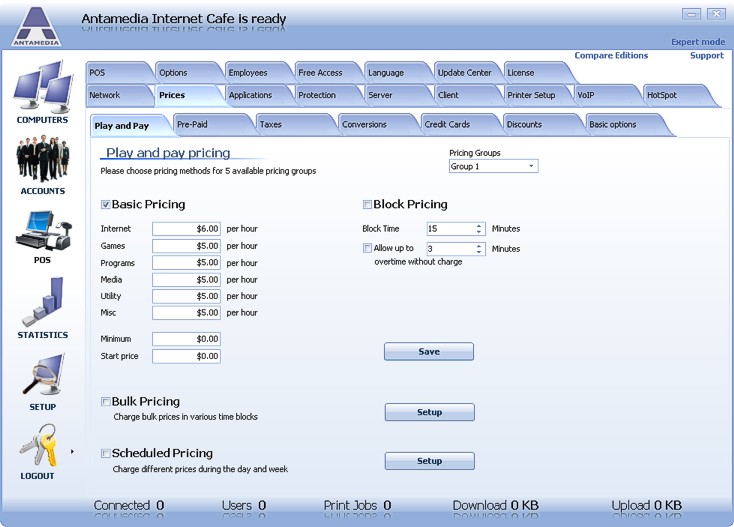Viewport: 734px width, 527px height.
Task: Click the Block Time minutes field
Action: point(450,229)
